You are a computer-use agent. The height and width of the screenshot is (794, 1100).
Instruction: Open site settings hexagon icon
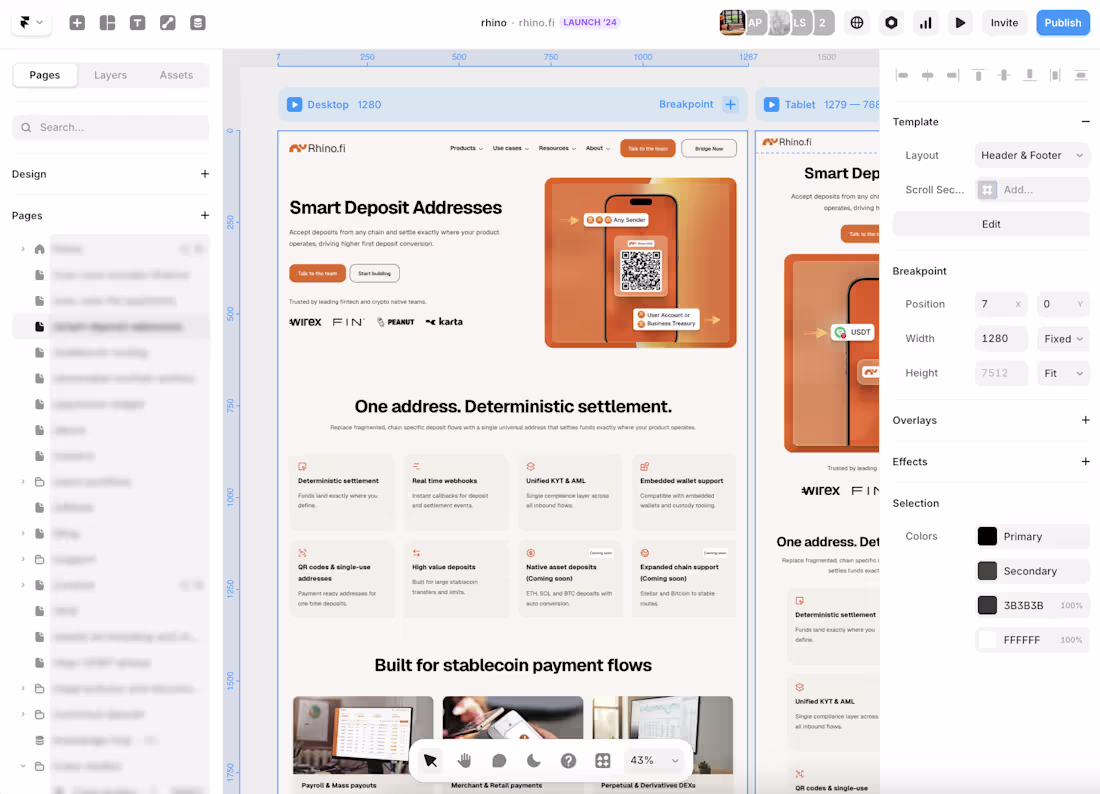click(x=891, y=22)
